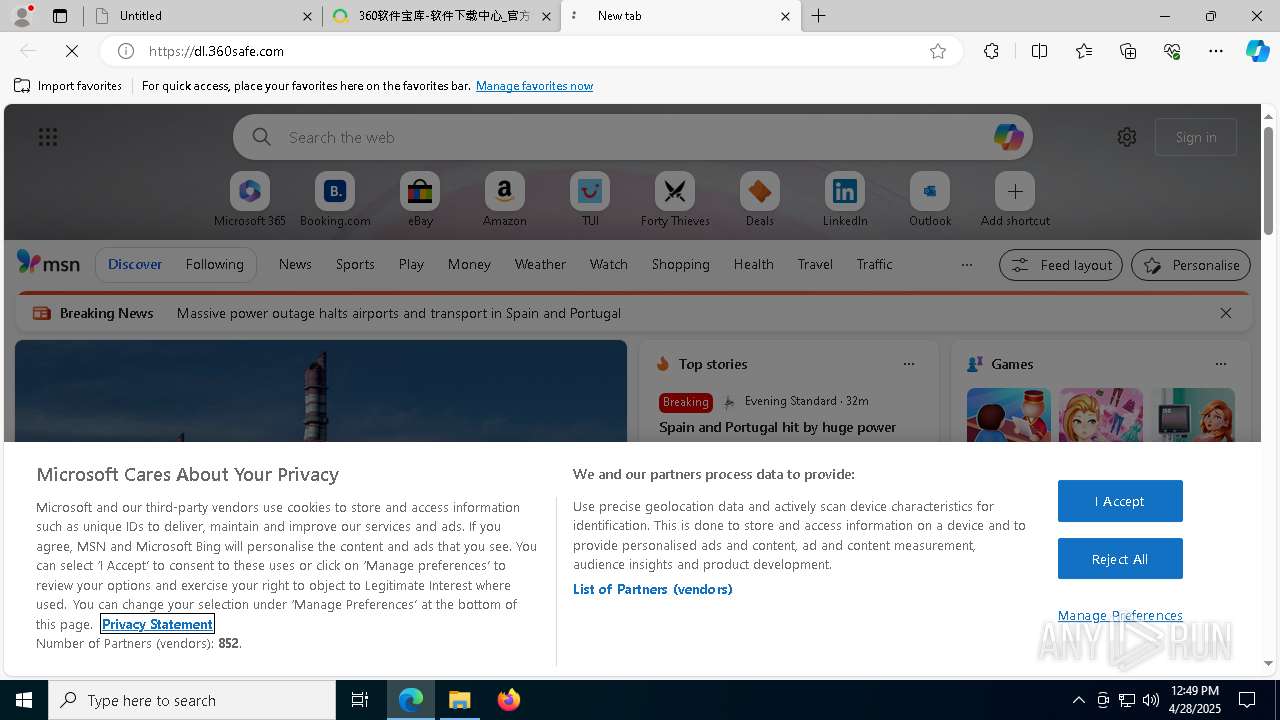Open Browser essentials heart icon
Screen dimensions: 1280x720
(1172, 51)
